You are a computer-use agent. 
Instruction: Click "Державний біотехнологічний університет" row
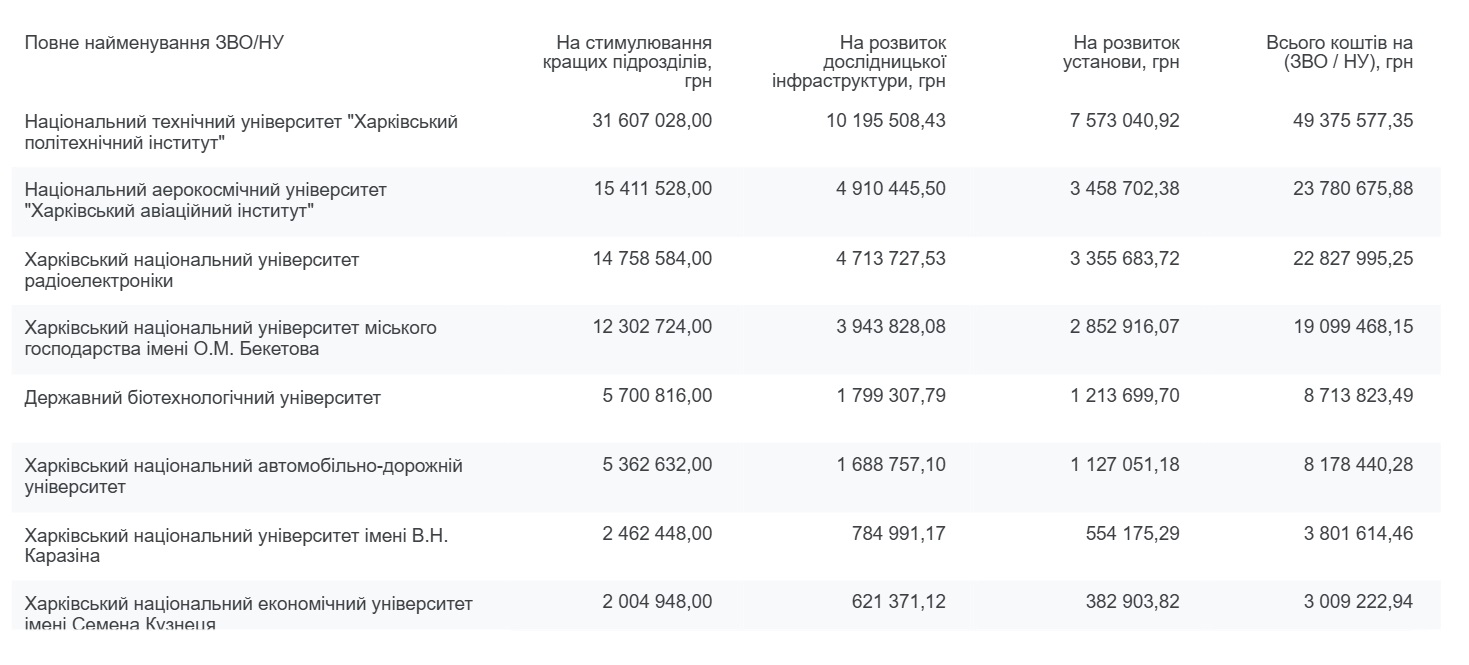point(203,398)
